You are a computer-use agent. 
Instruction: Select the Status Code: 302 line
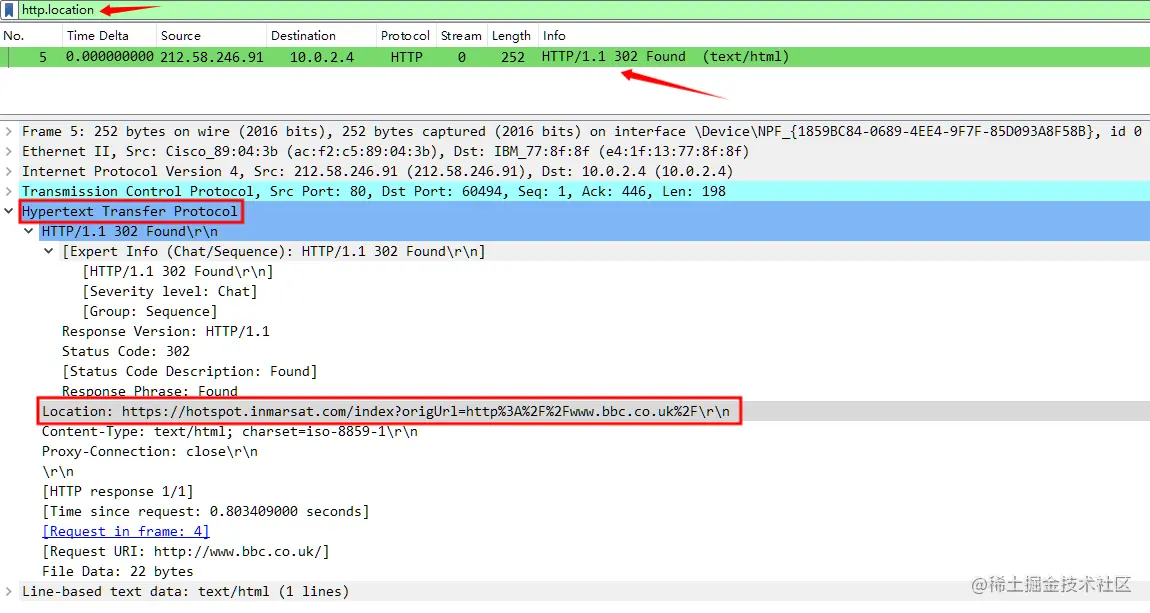(125, 351)
